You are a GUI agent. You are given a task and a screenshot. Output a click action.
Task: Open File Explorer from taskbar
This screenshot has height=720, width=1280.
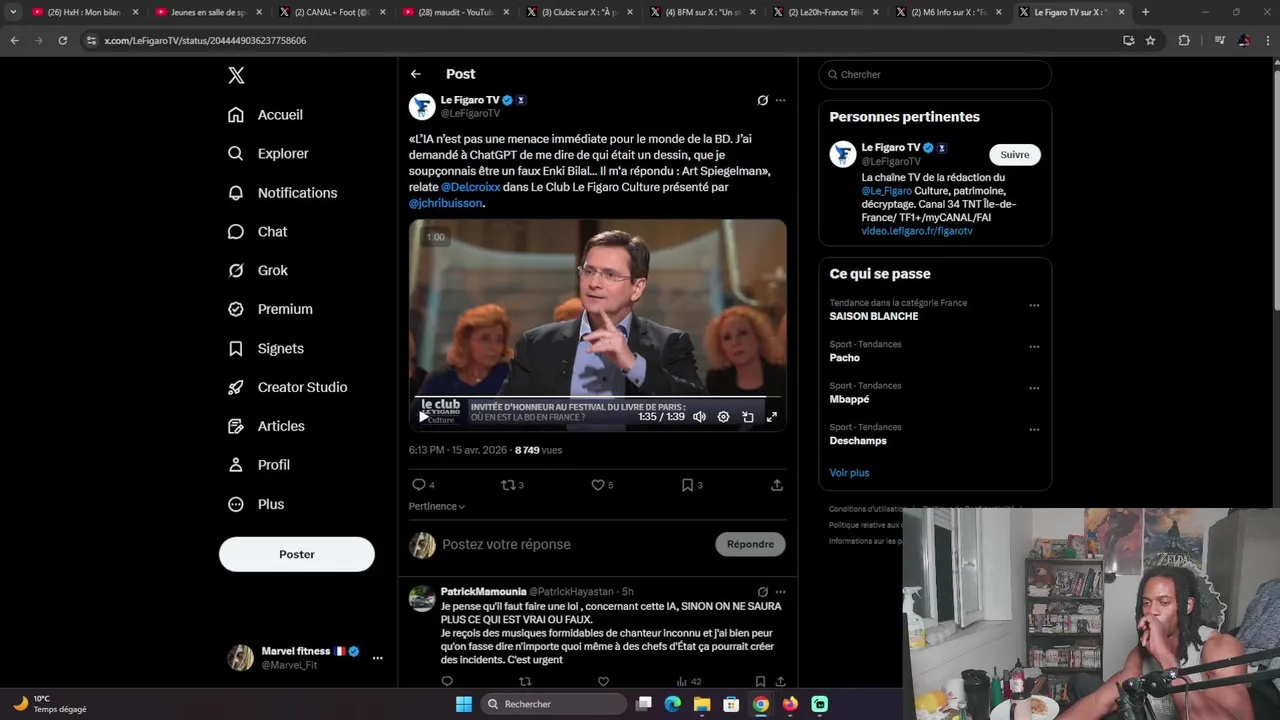coord(702,704)
